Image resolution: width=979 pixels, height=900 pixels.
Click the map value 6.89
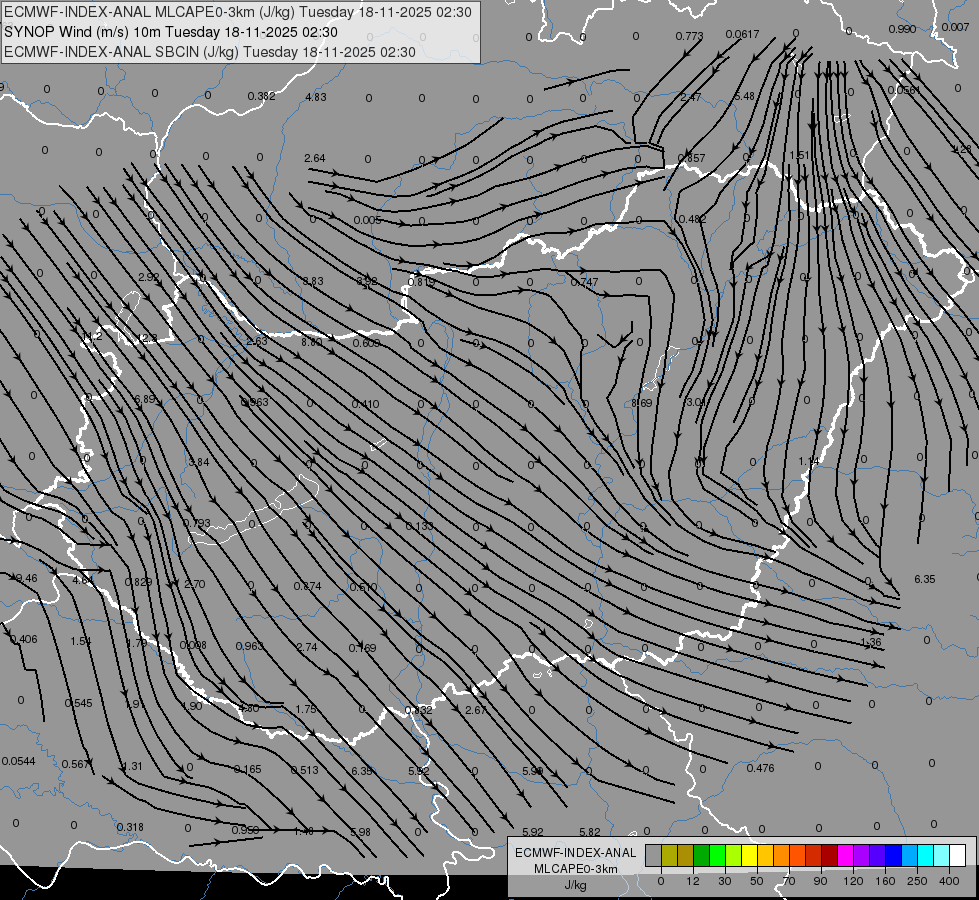(145, 399)
